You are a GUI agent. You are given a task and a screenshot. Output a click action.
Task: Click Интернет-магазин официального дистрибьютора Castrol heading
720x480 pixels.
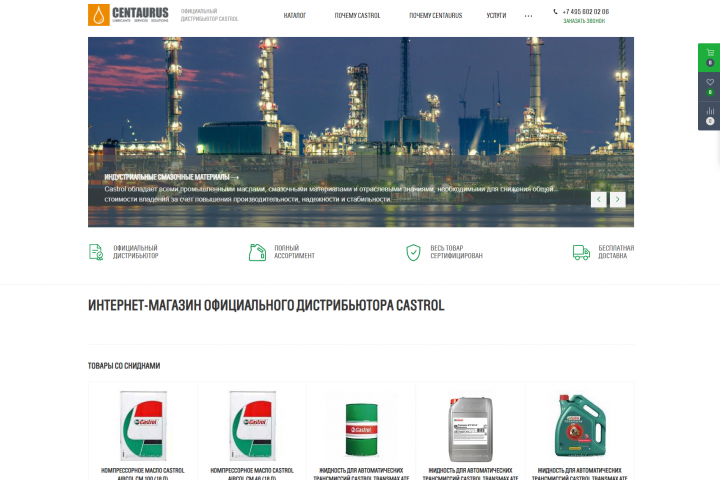tap(266, 305)
